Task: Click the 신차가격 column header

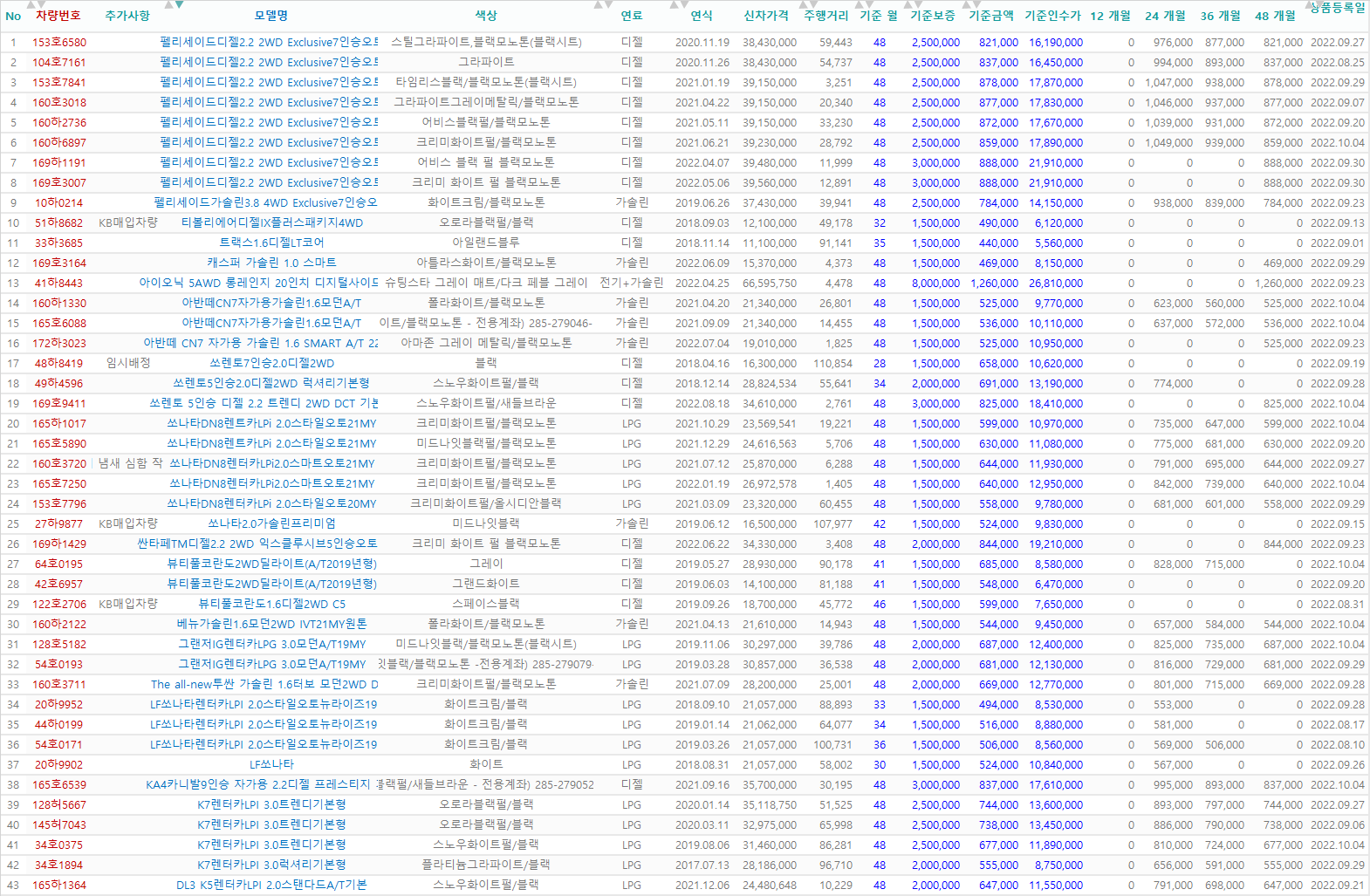Action: (766, 16)
